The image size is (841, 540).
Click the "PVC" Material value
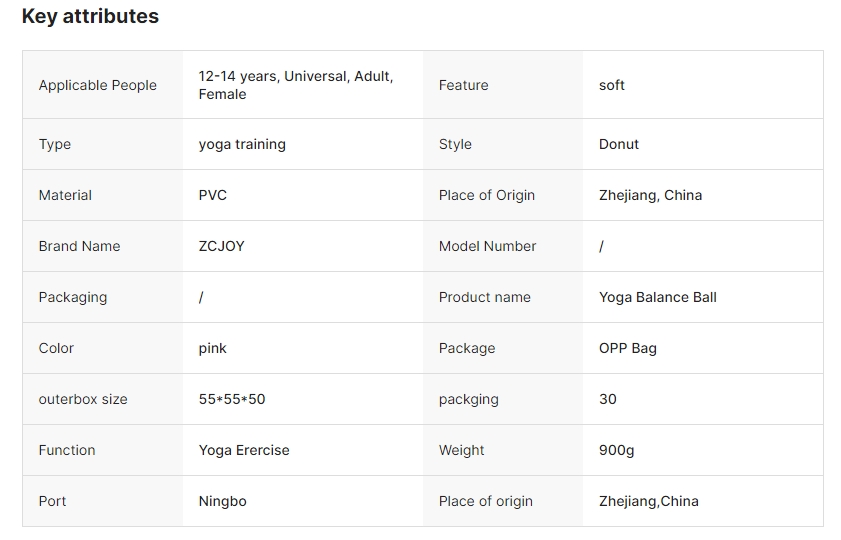[x=213, y=195]
